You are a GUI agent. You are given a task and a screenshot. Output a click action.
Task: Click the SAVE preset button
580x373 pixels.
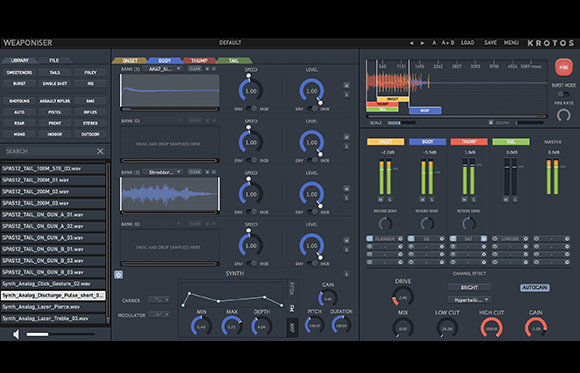(x=490, y=43)
